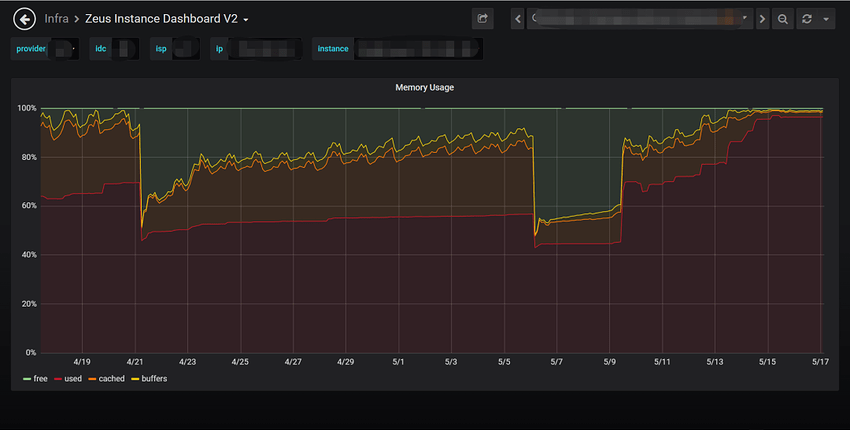Click the 20% y-axis label

point(28,304)
